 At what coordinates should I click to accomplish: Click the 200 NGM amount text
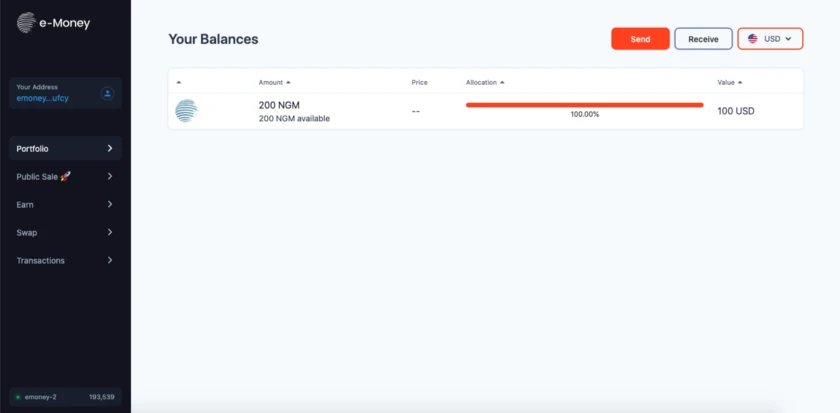pos(279,106)
